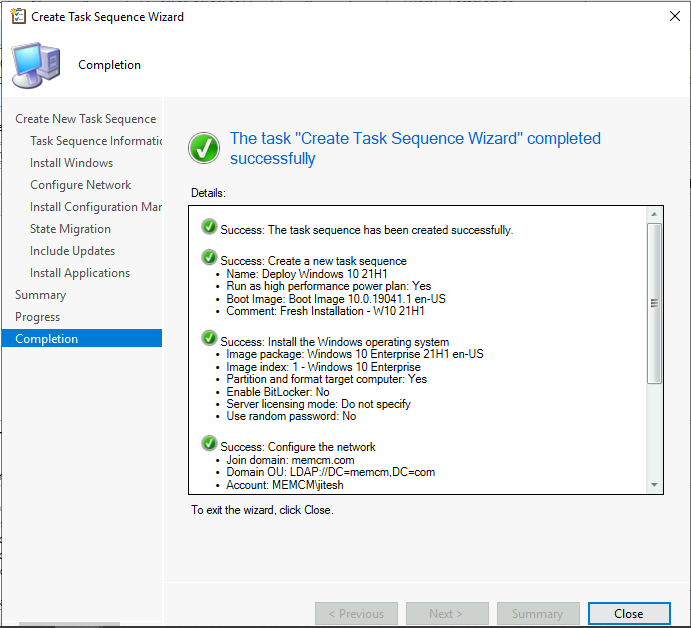Click 'Enable BitLocker: No' line
Screen dimensions: 691x628
[x=278, y=392]
